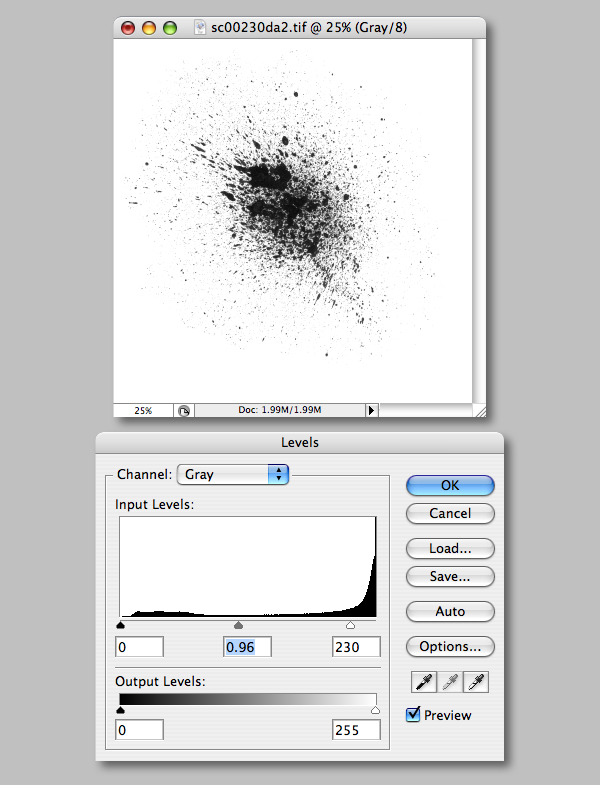Viewport: 600px width, 785px height.
Task: Click the Save... button
Action: tap(450, 577)
